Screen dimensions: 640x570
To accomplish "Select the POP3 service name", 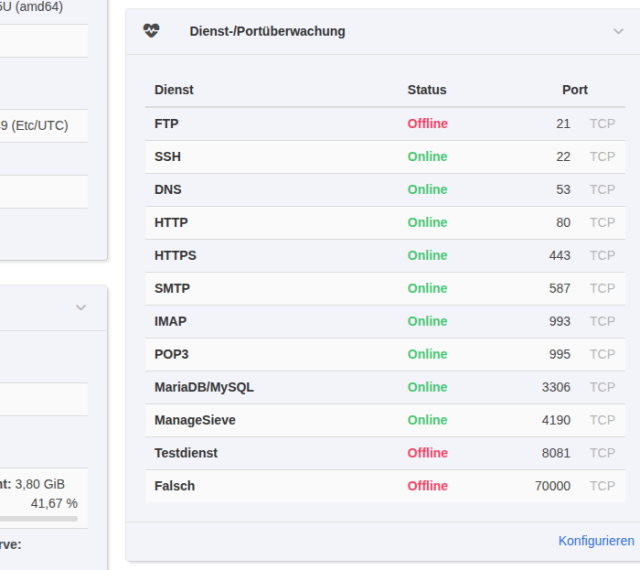I will [x=171, y=354].
